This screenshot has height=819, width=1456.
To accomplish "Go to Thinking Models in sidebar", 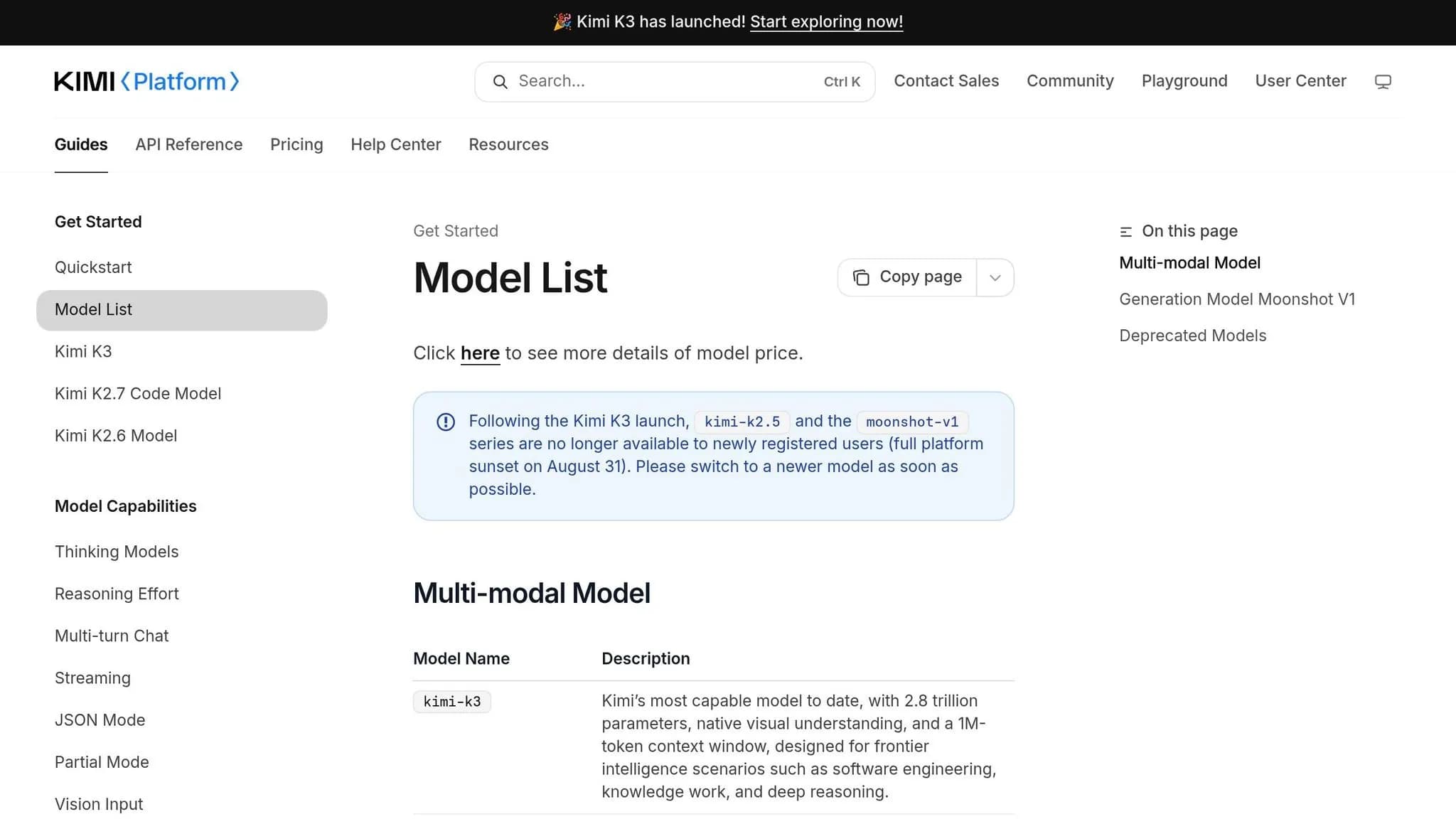I will tap(117, 552).
